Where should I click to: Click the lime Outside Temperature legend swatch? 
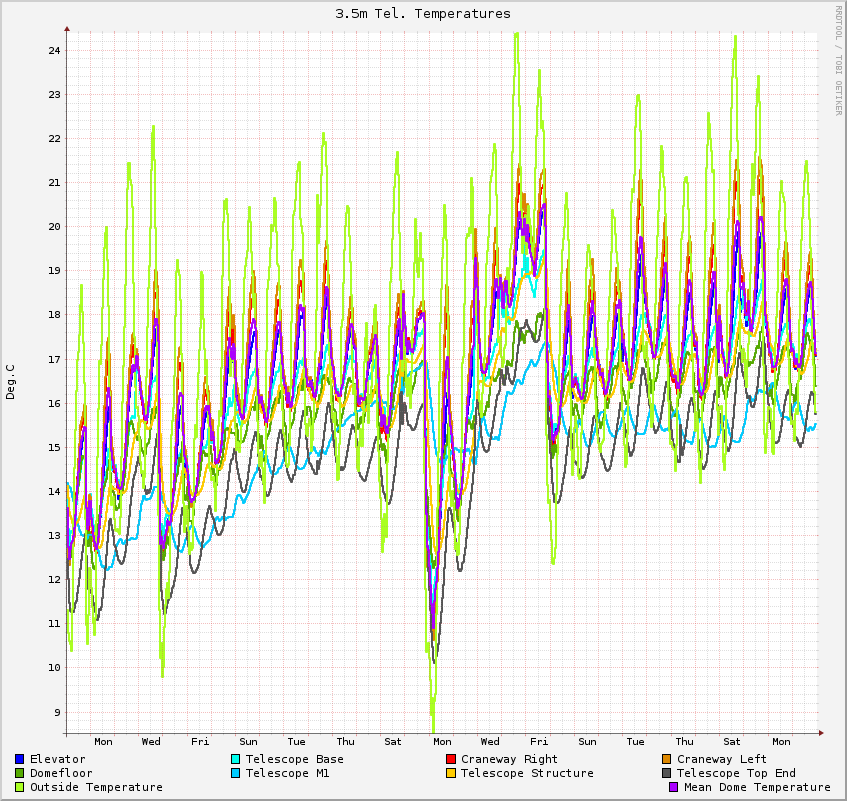tap(19, 787)
